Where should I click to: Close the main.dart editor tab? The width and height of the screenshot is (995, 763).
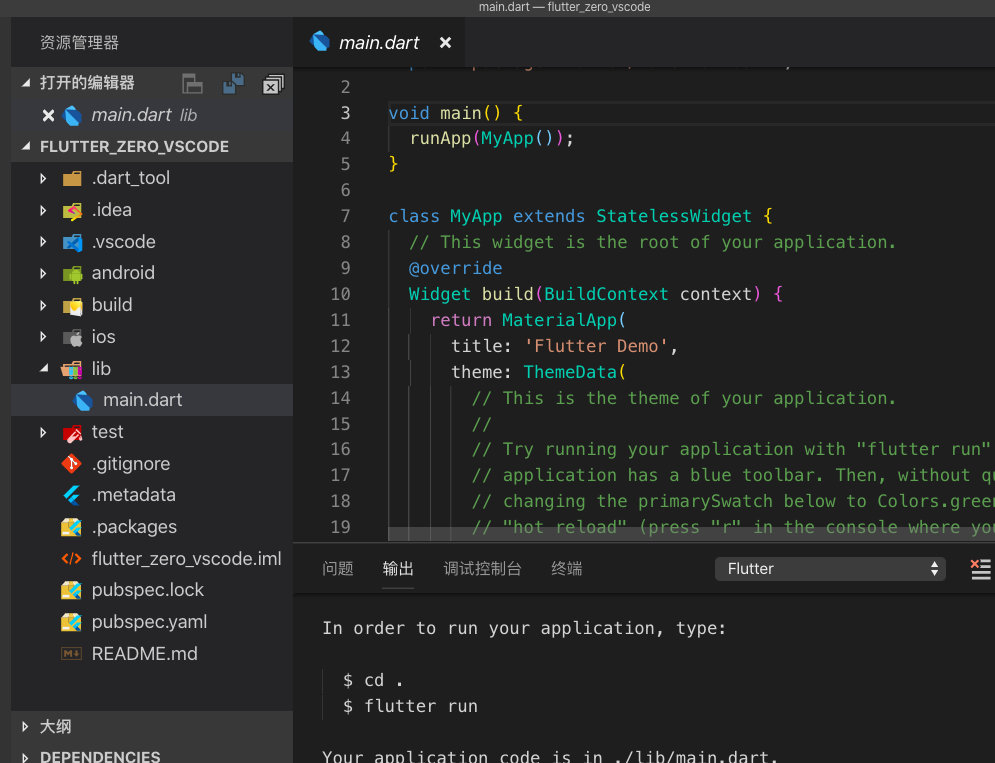(445, 43)
